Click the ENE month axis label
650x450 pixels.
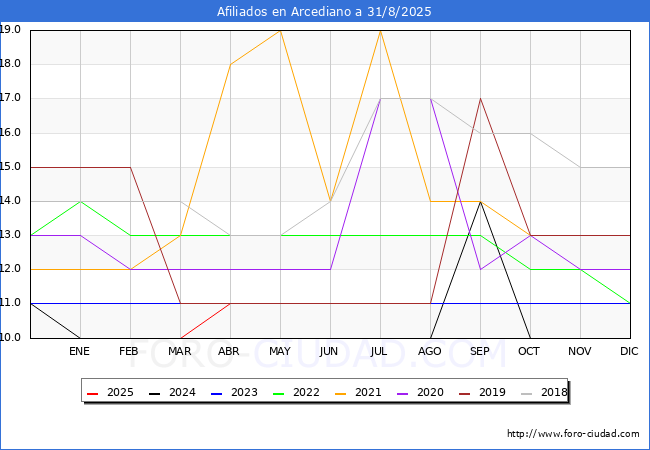click(79, 351)
